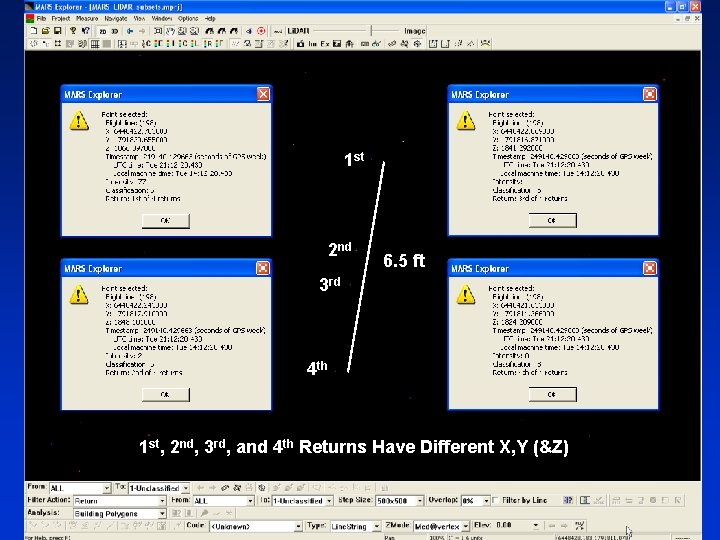Click the '300%' zoom status entry
The width and height of the screenshot is (720, 540).
coord(437,537)
